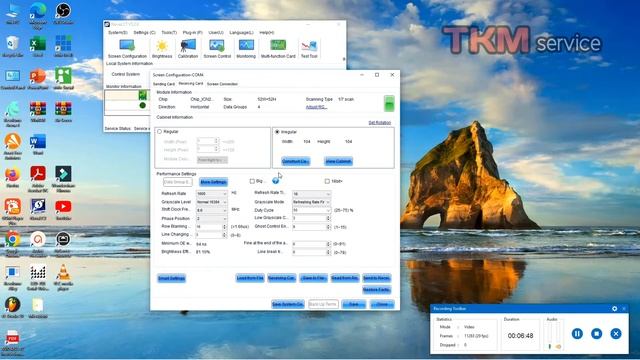Tick the 18bit+ checkbox
Viewport: 640px width, 360px height.
click(327, 181)
